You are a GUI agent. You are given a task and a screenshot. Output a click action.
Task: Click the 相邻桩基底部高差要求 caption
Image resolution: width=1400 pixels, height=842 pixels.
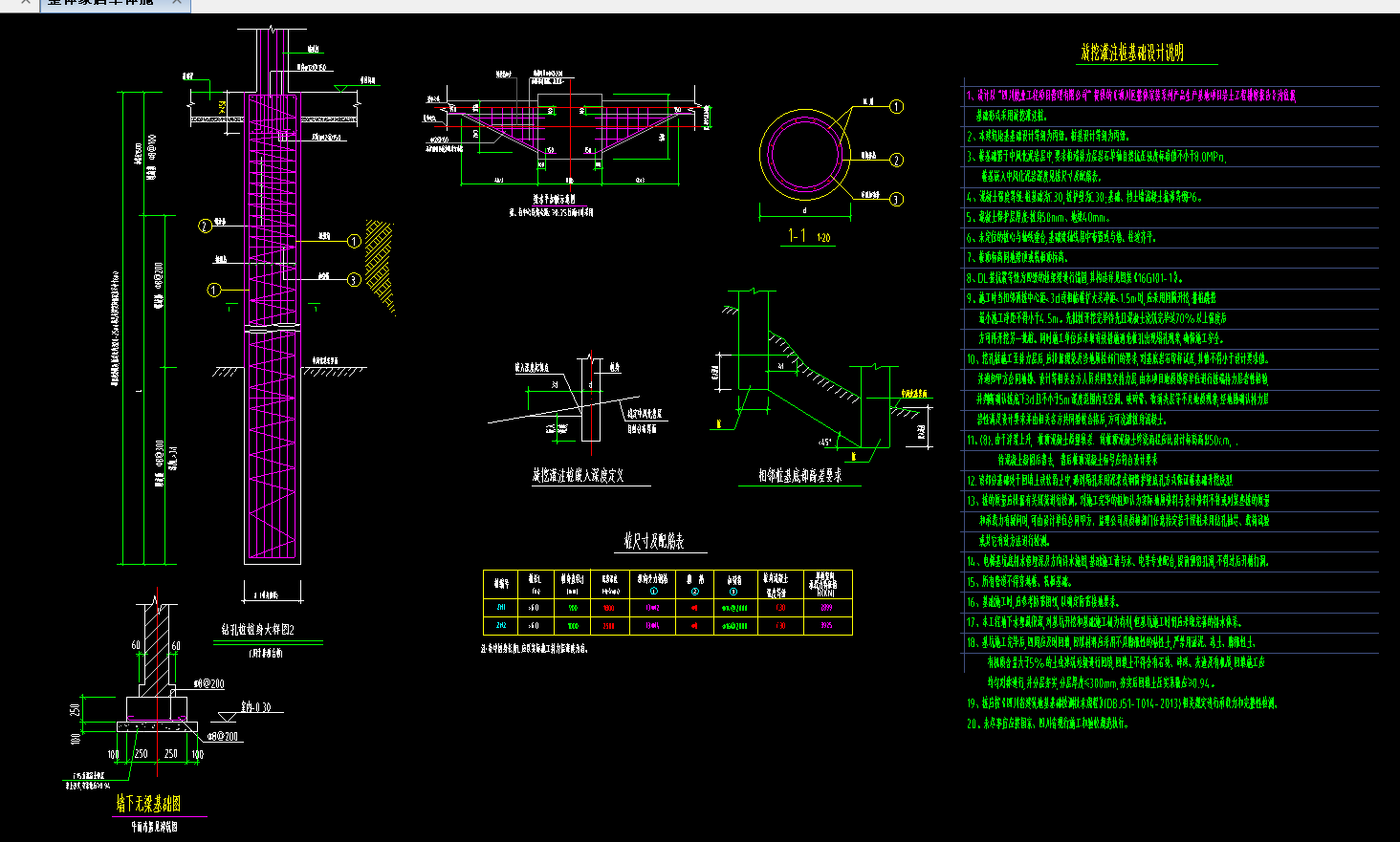point(800,475)
